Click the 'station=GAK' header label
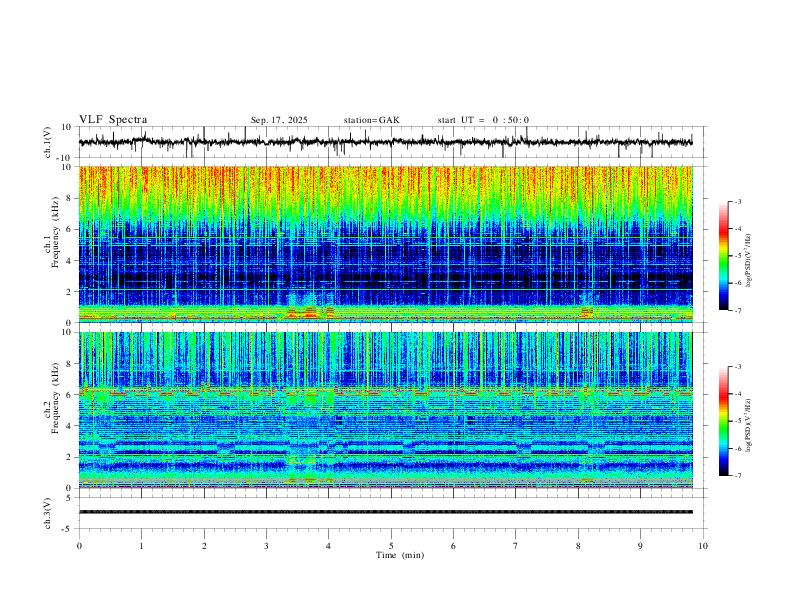792x612 pixels. tap(371, 120)
